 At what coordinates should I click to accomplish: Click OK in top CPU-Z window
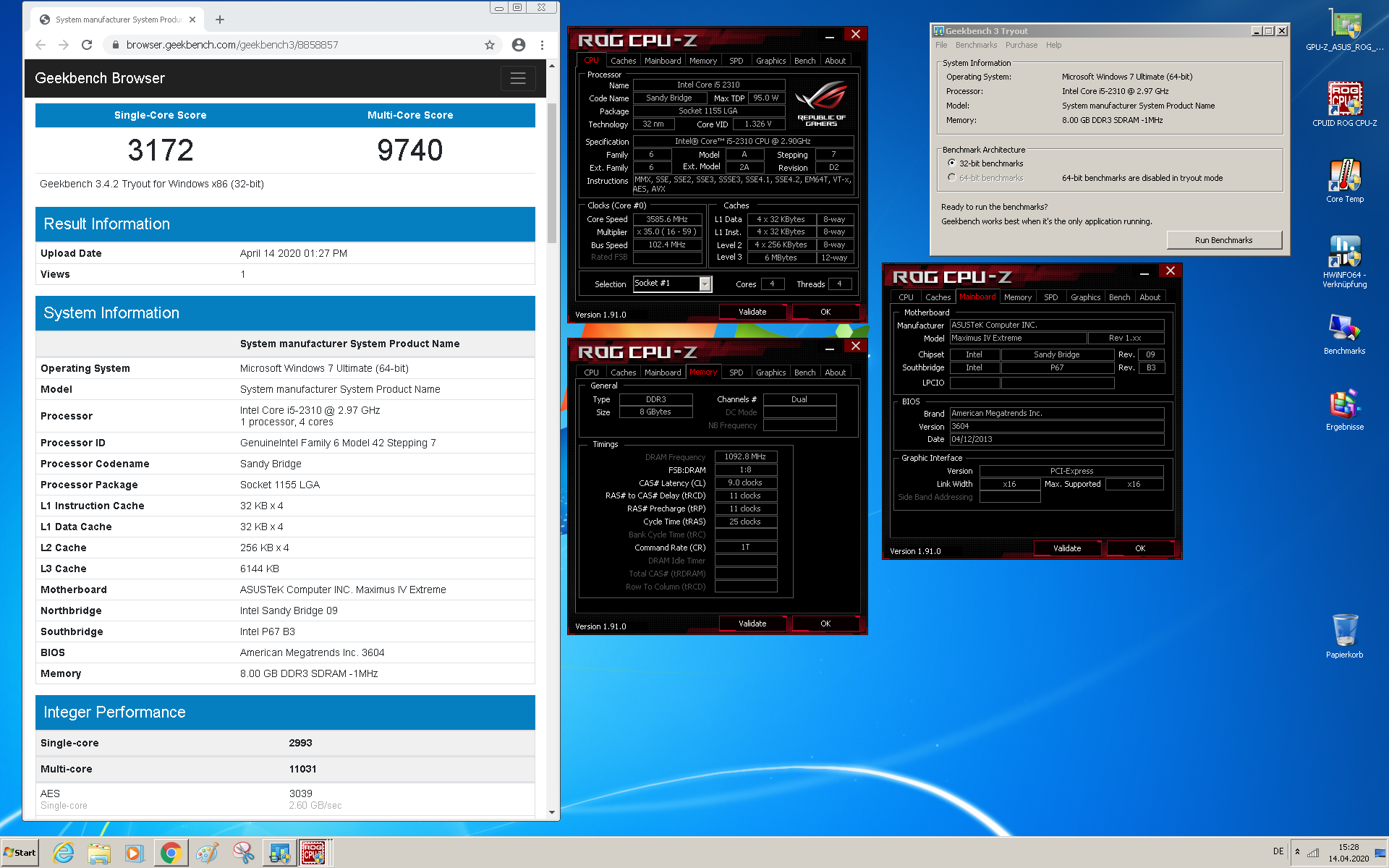pos(825,312)
